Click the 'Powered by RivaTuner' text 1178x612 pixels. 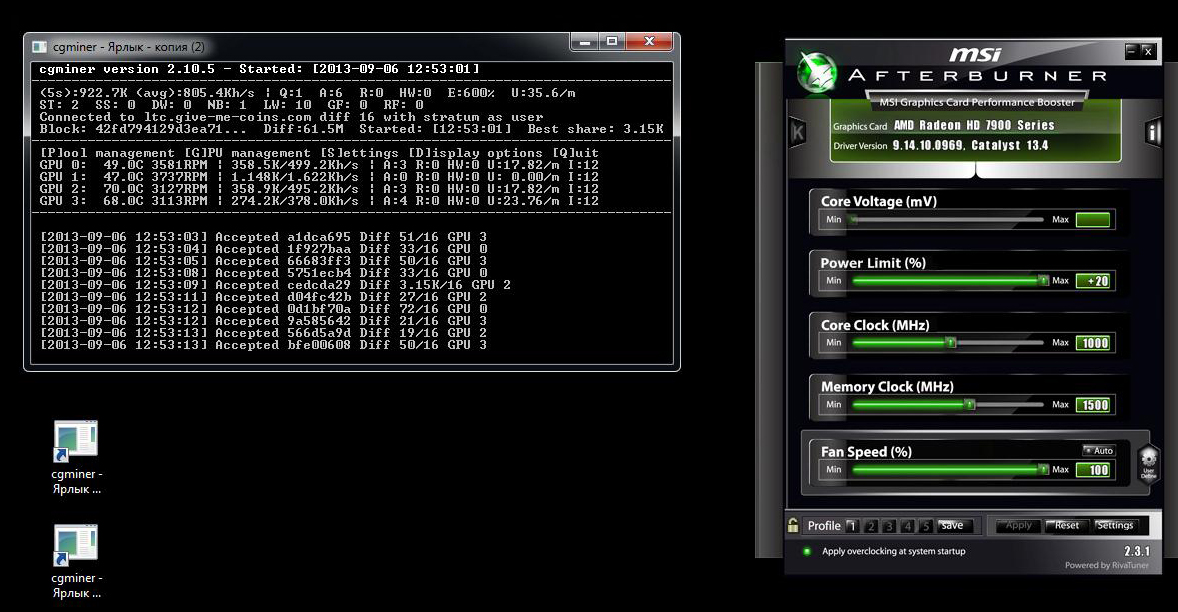click(x=1107, y=565)
